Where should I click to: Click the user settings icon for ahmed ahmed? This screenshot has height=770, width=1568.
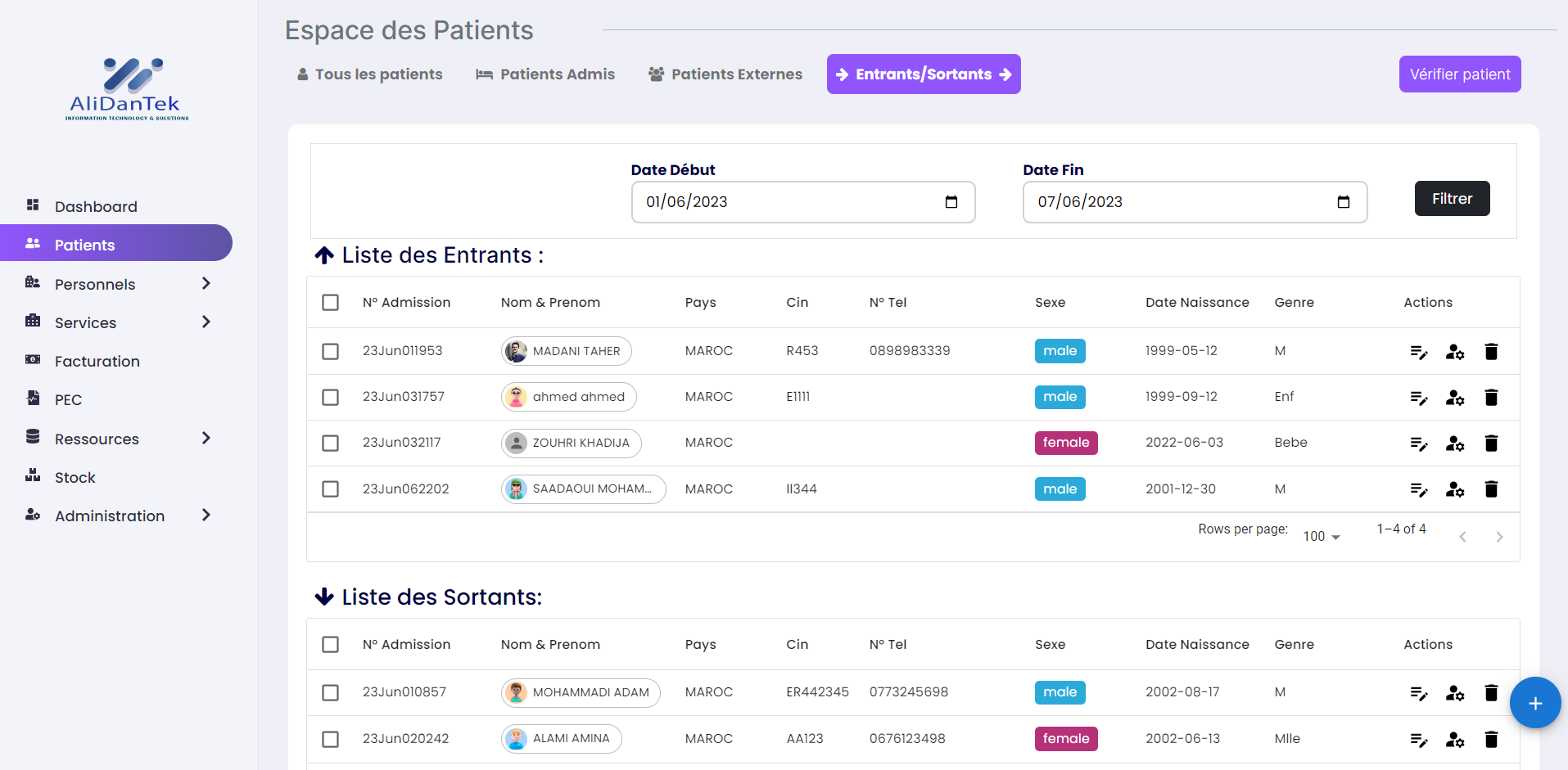coord(1454,398)
